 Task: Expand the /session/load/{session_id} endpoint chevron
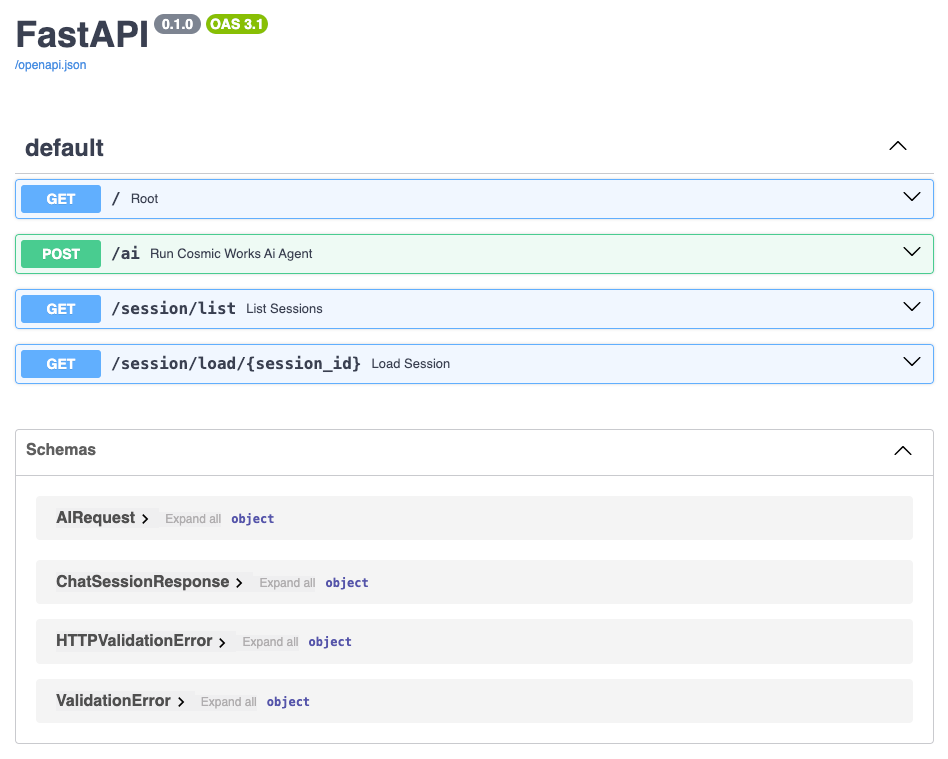(x=912, y=362)
